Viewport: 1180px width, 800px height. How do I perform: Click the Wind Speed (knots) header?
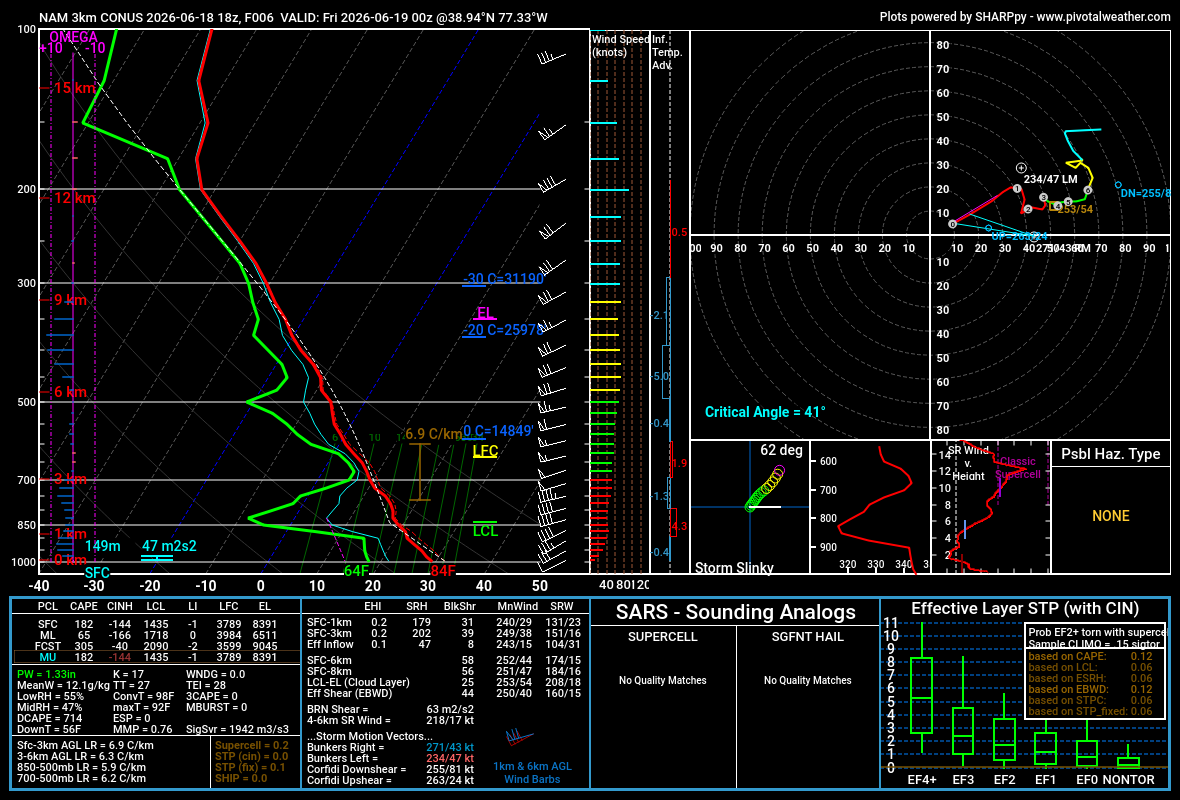click(x=620, y=46)
